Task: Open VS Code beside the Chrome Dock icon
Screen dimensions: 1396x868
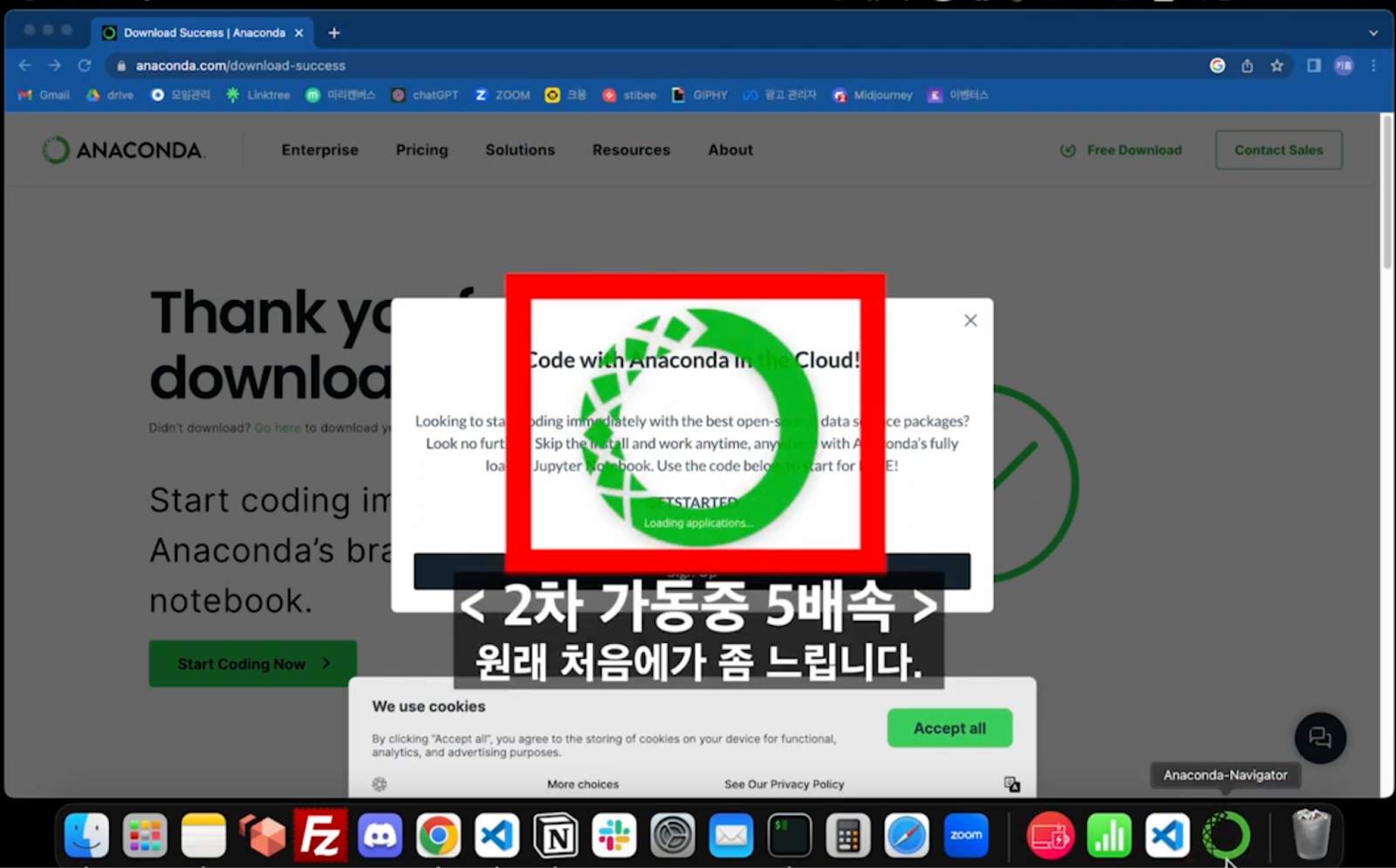Action: pos(496,836)
